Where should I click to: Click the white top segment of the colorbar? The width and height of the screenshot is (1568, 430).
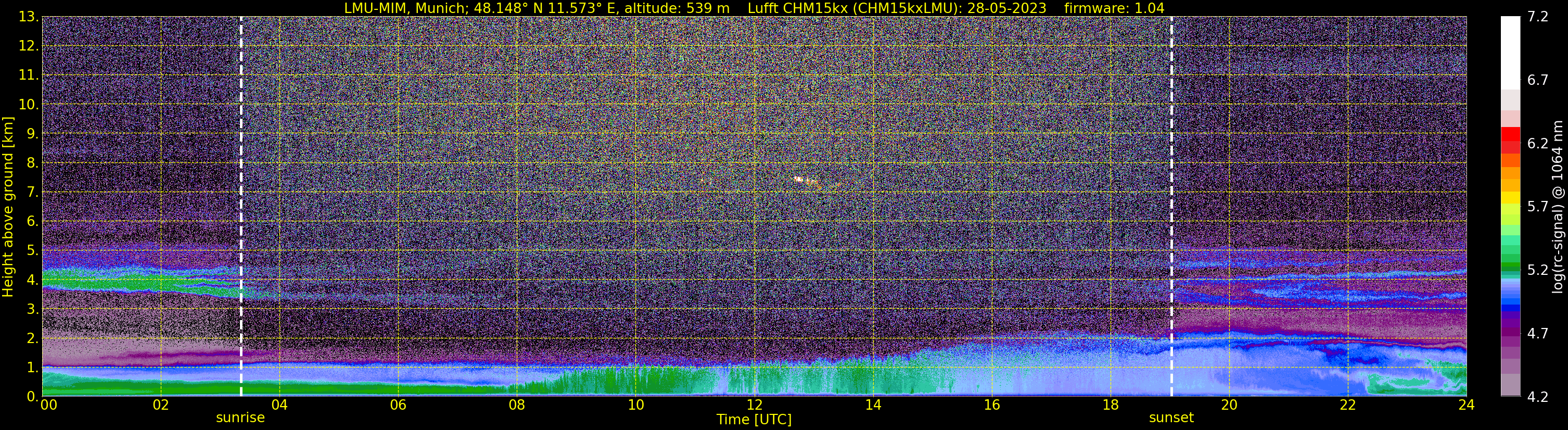pyautogui.click(x=1510, y=53)
